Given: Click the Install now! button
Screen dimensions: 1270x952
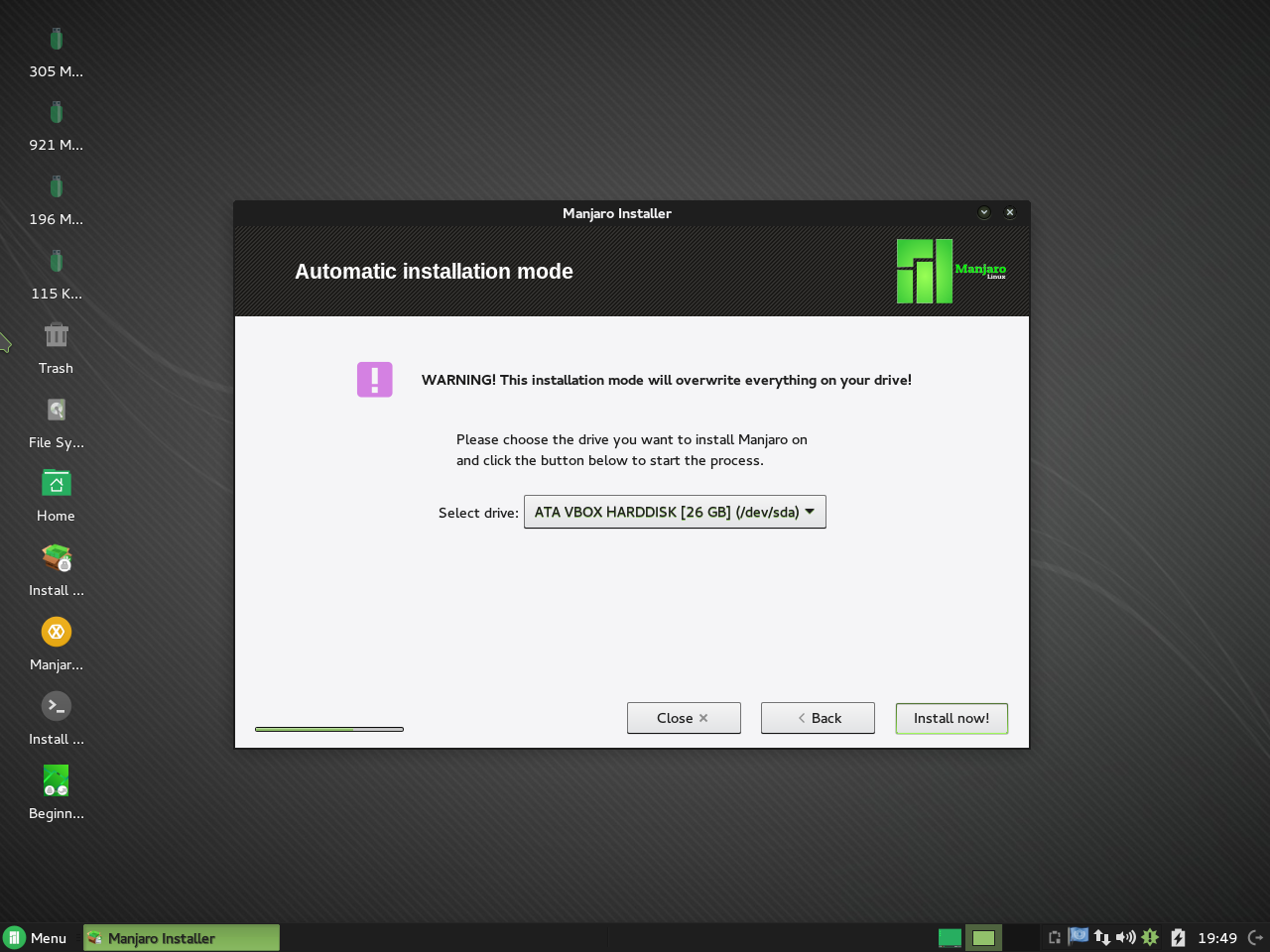Looking at the screenshot, I should [x=952, y=718].
